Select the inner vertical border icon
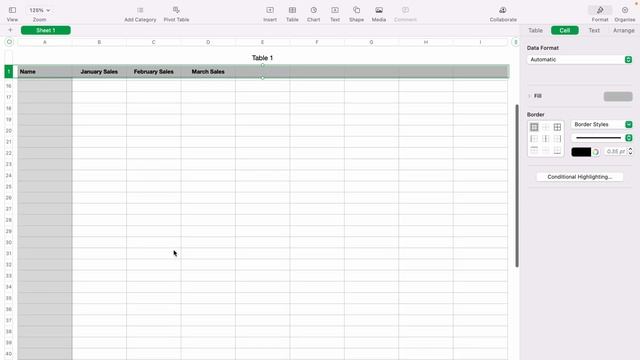The width and height of the screenshot is (640, 360). [x=546, y=139]
